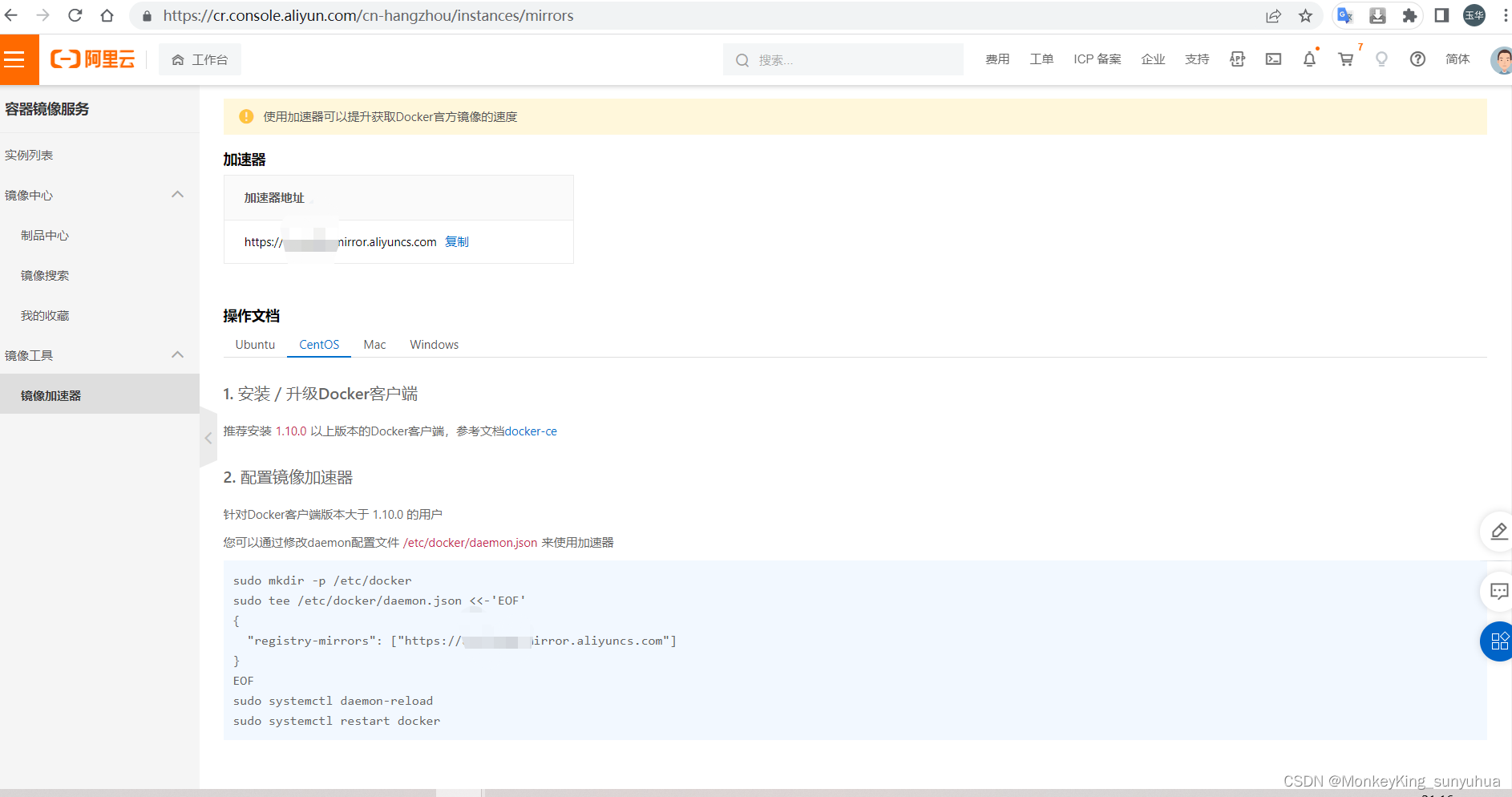Click the browser address bar URL

tap(368, 15)
